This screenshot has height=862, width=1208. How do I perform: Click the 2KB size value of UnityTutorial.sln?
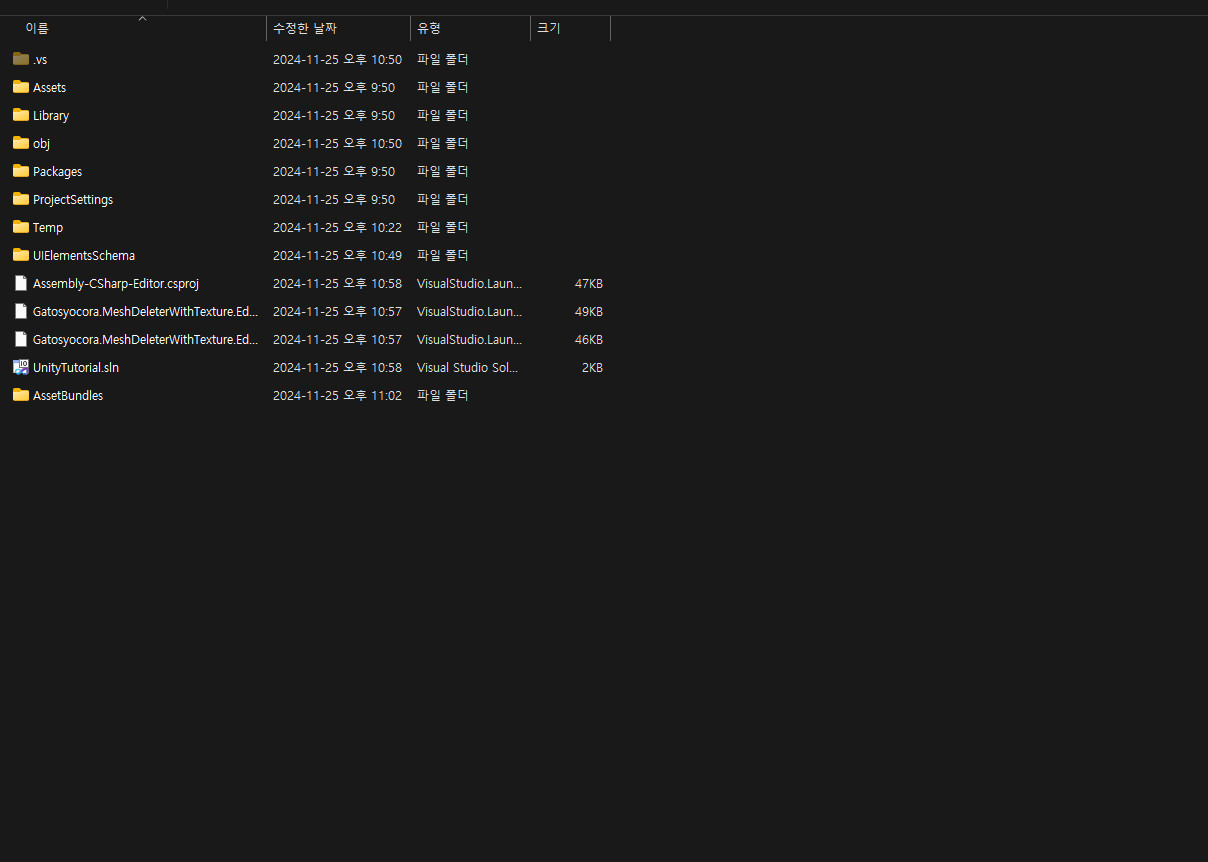coord(592,368)
